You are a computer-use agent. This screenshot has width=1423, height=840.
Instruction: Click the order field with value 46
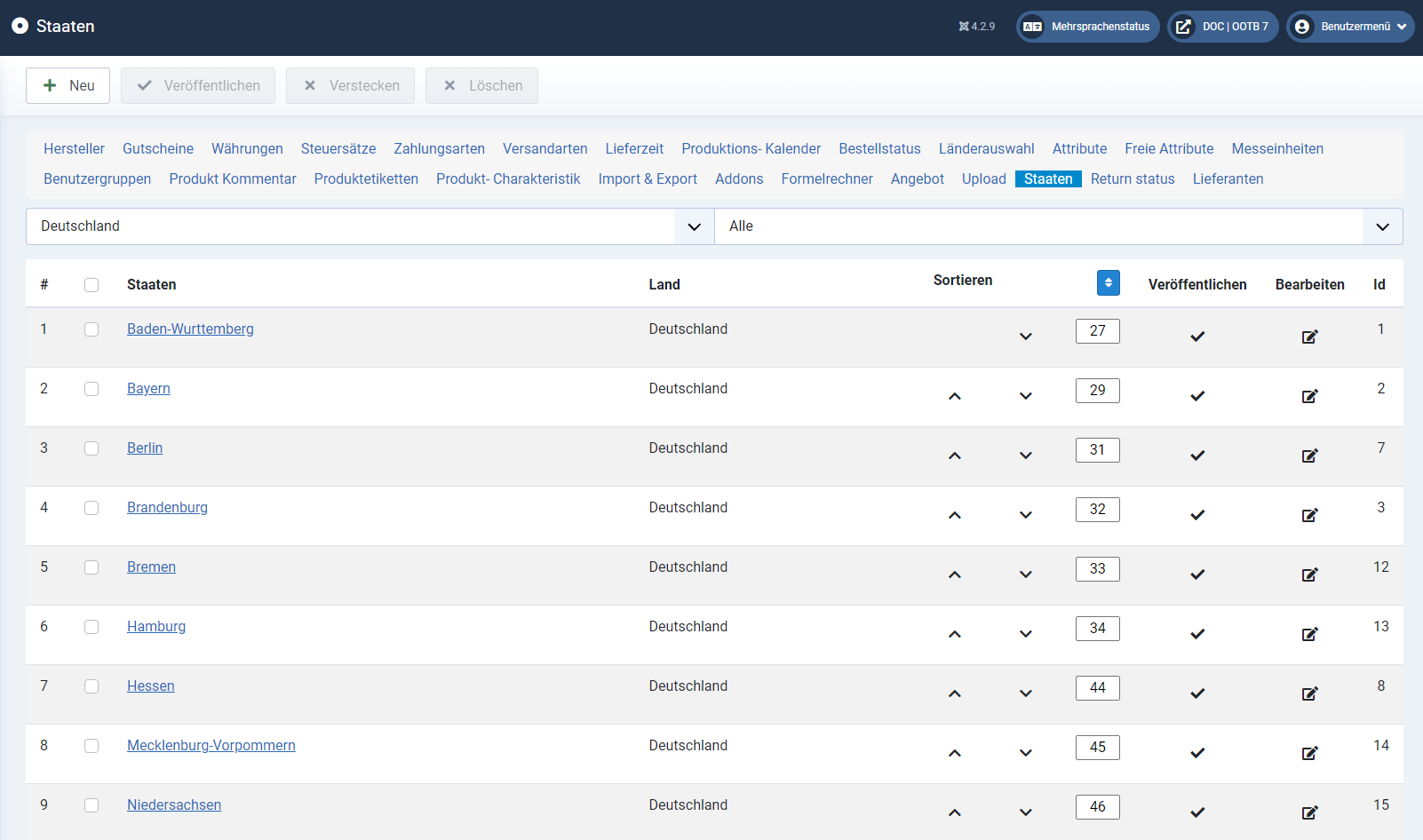[x=1098, y=807]
